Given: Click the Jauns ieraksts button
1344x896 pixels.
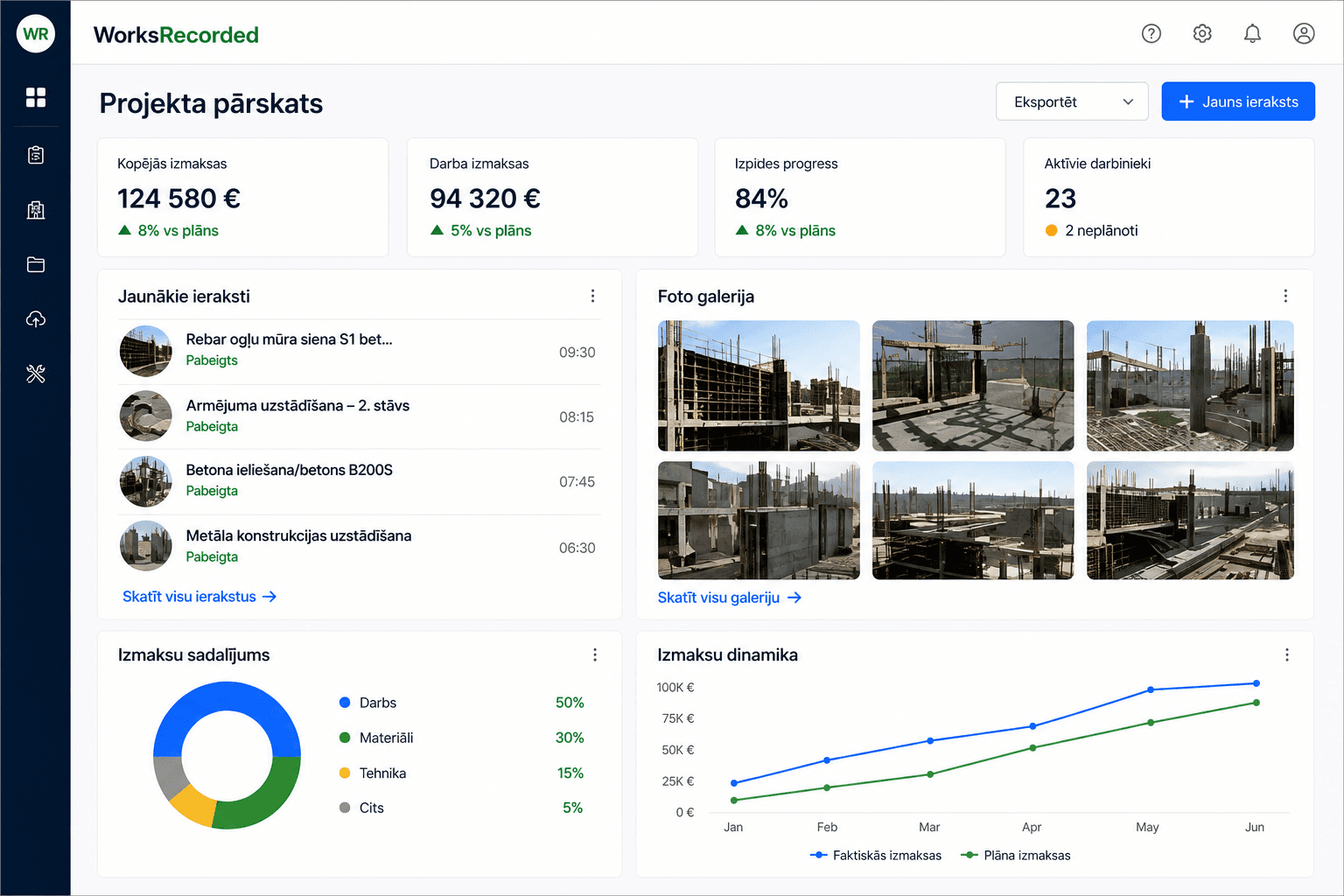Looking at the screenshot, I should pos(1238,101).
